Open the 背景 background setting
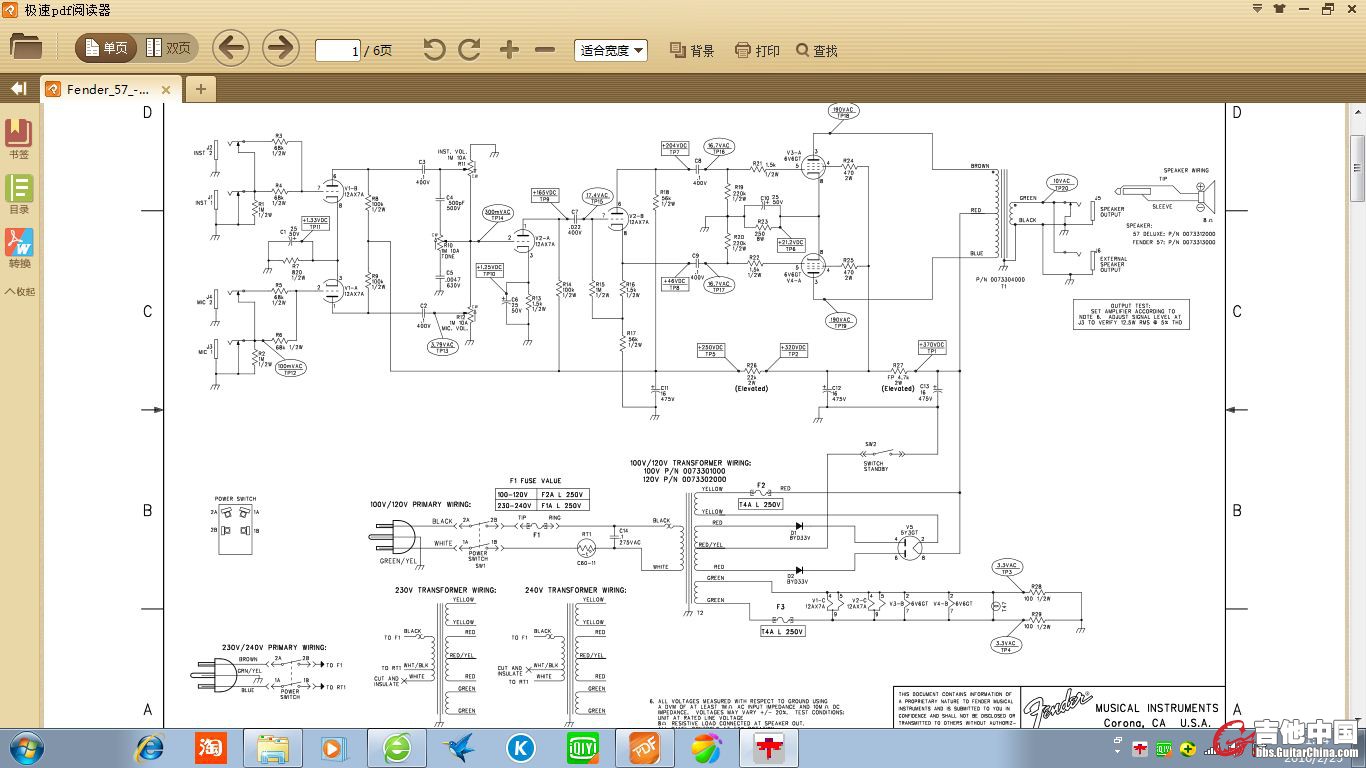This screenshot has width=1366, height=768. [692, 50]
